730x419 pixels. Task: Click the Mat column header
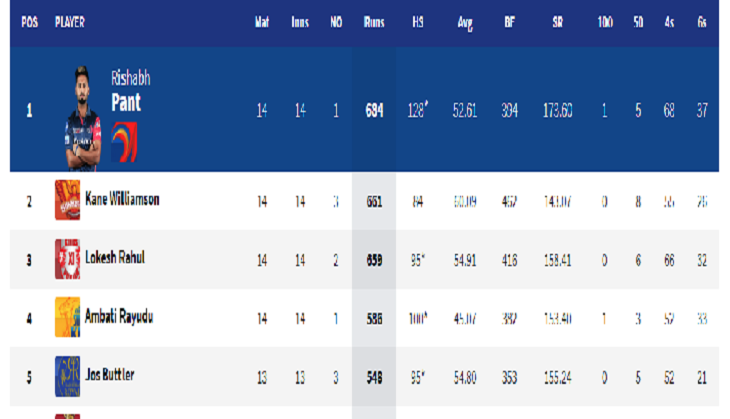pyautogui.click(x=262, y=22)
